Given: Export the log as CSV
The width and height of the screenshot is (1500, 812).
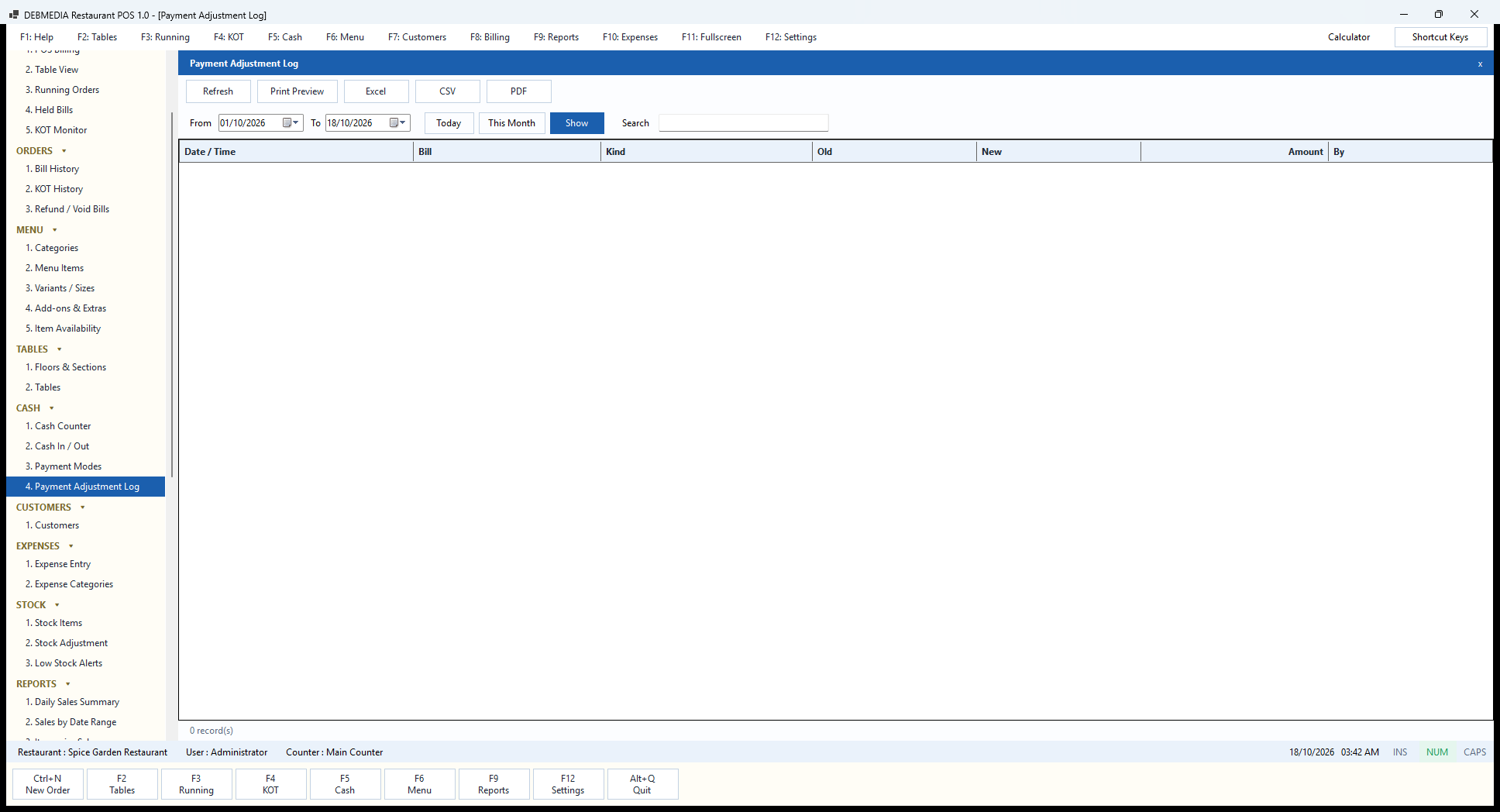Looking at the screenshot, I should tap(448, 91).
